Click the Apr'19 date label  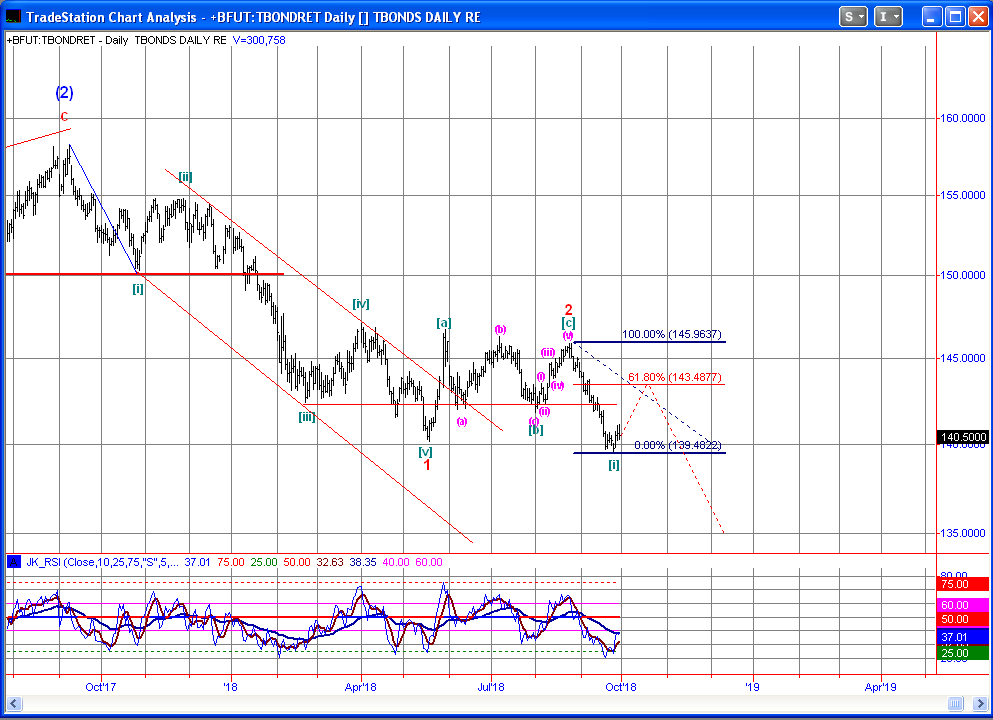(x=880, y=686)
